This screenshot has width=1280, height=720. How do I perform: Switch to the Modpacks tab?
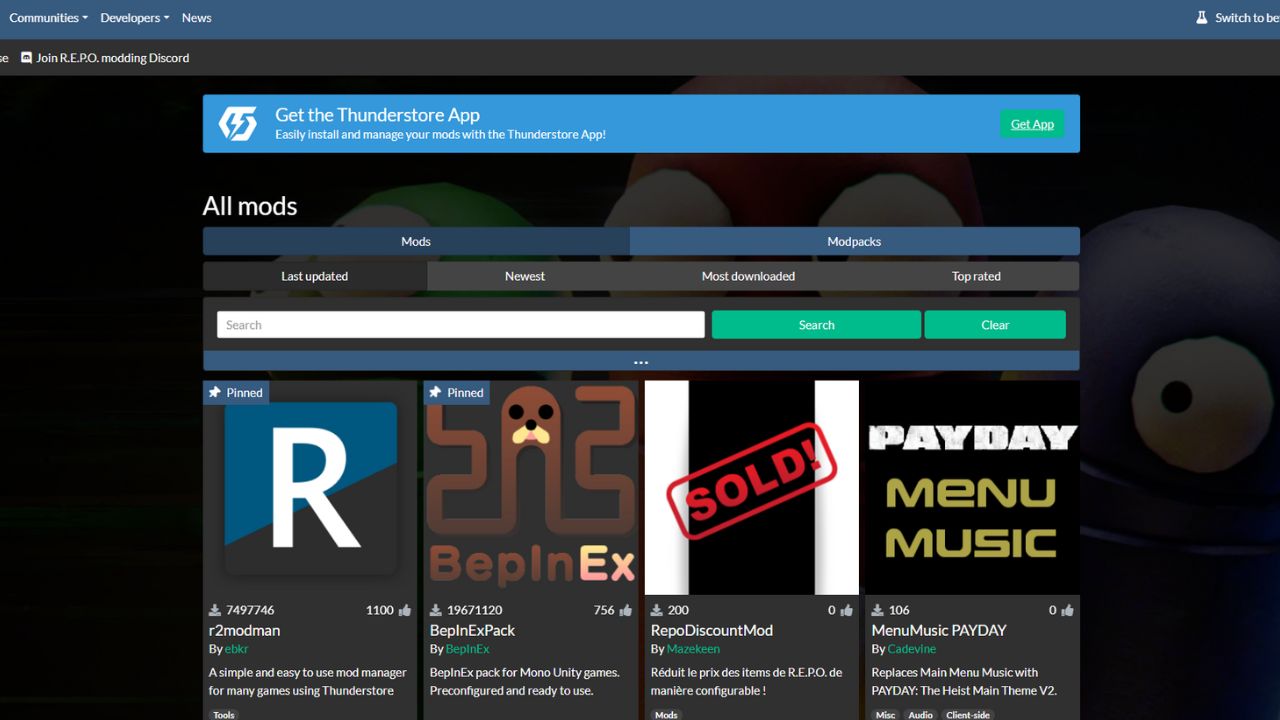(854, 240)
